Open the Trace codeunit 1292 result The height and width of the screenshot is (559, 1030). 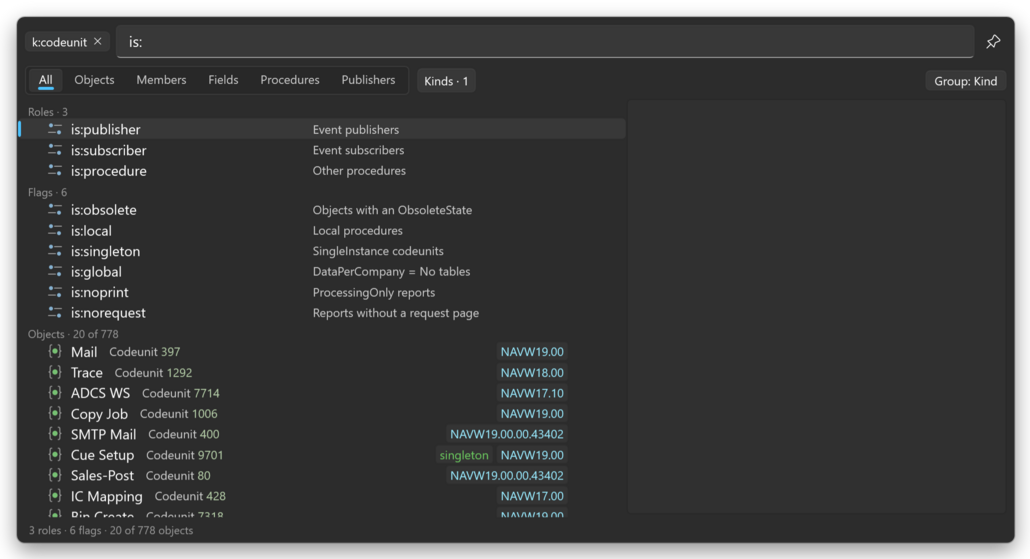(x=323, y=372)
